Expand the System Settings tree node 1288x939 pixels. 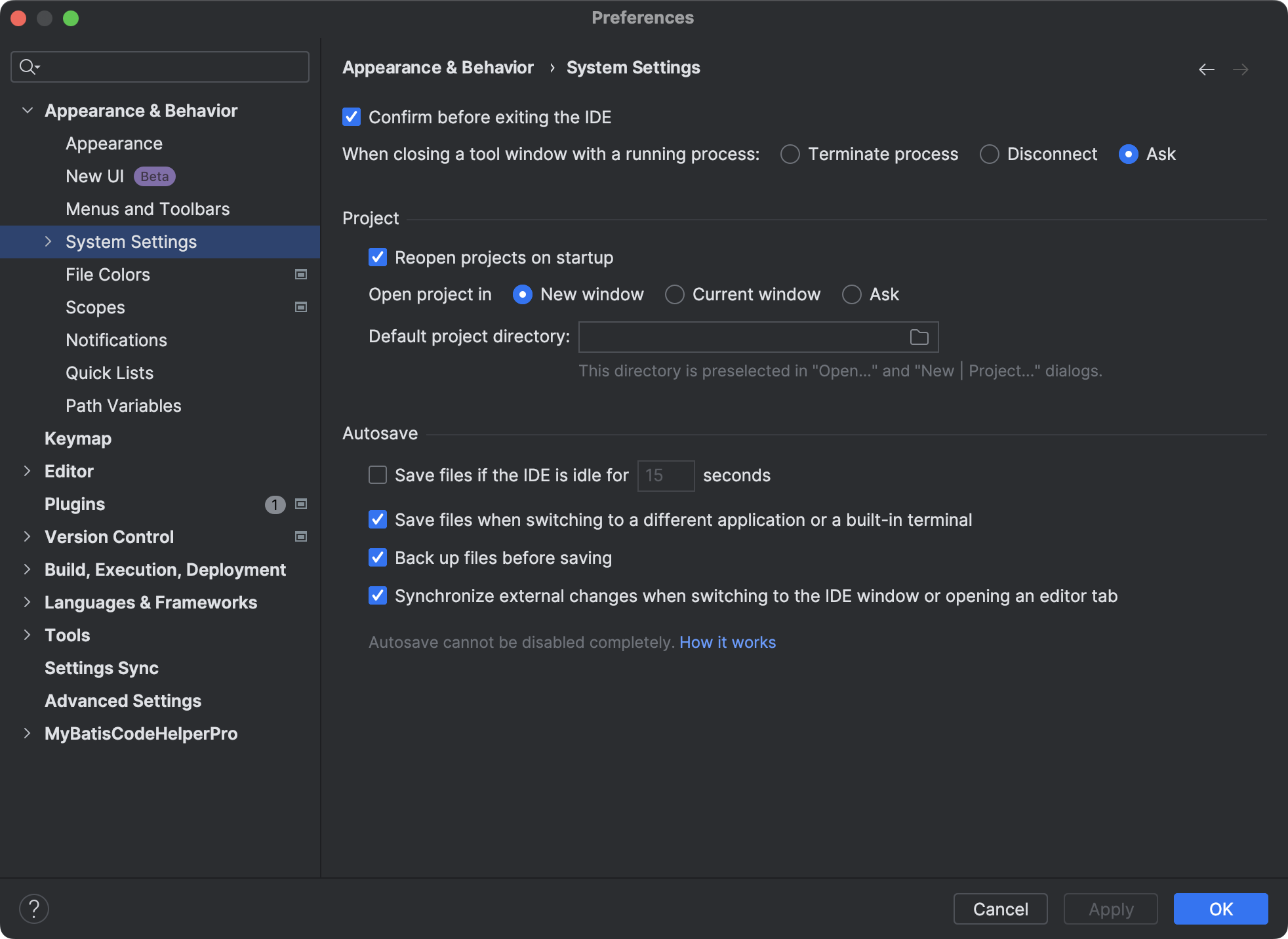(x=48, y=241)
